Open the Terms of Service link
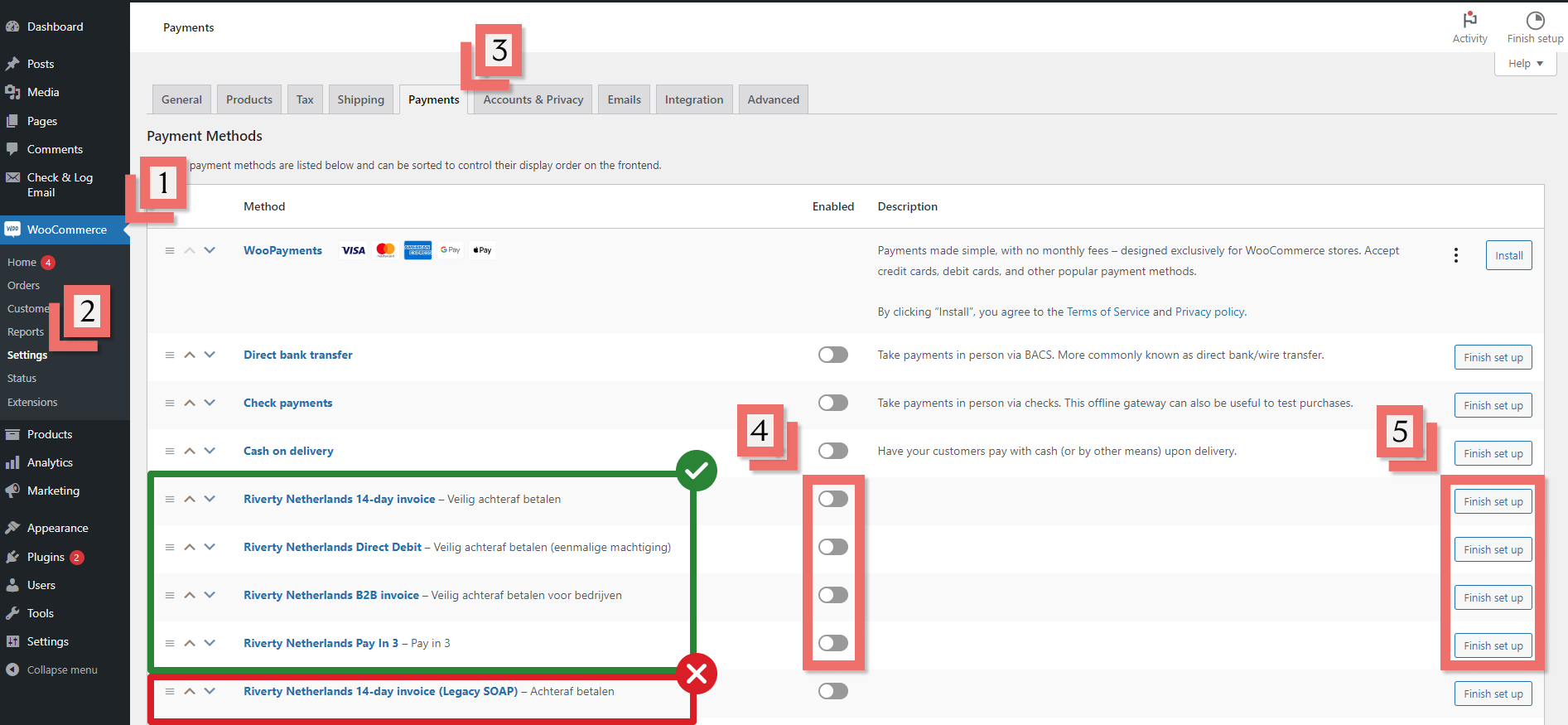Image resolution: width=1568 pixels, height=725 pixels. click(x=1107, y=312)
